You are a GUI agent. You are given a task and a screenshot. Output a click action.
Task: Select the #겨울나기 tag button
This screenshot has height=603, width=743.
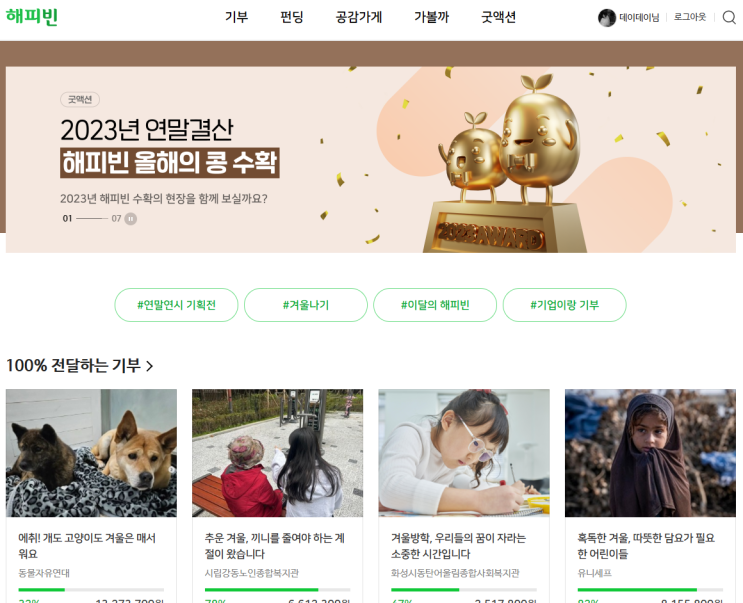point(306,305)
